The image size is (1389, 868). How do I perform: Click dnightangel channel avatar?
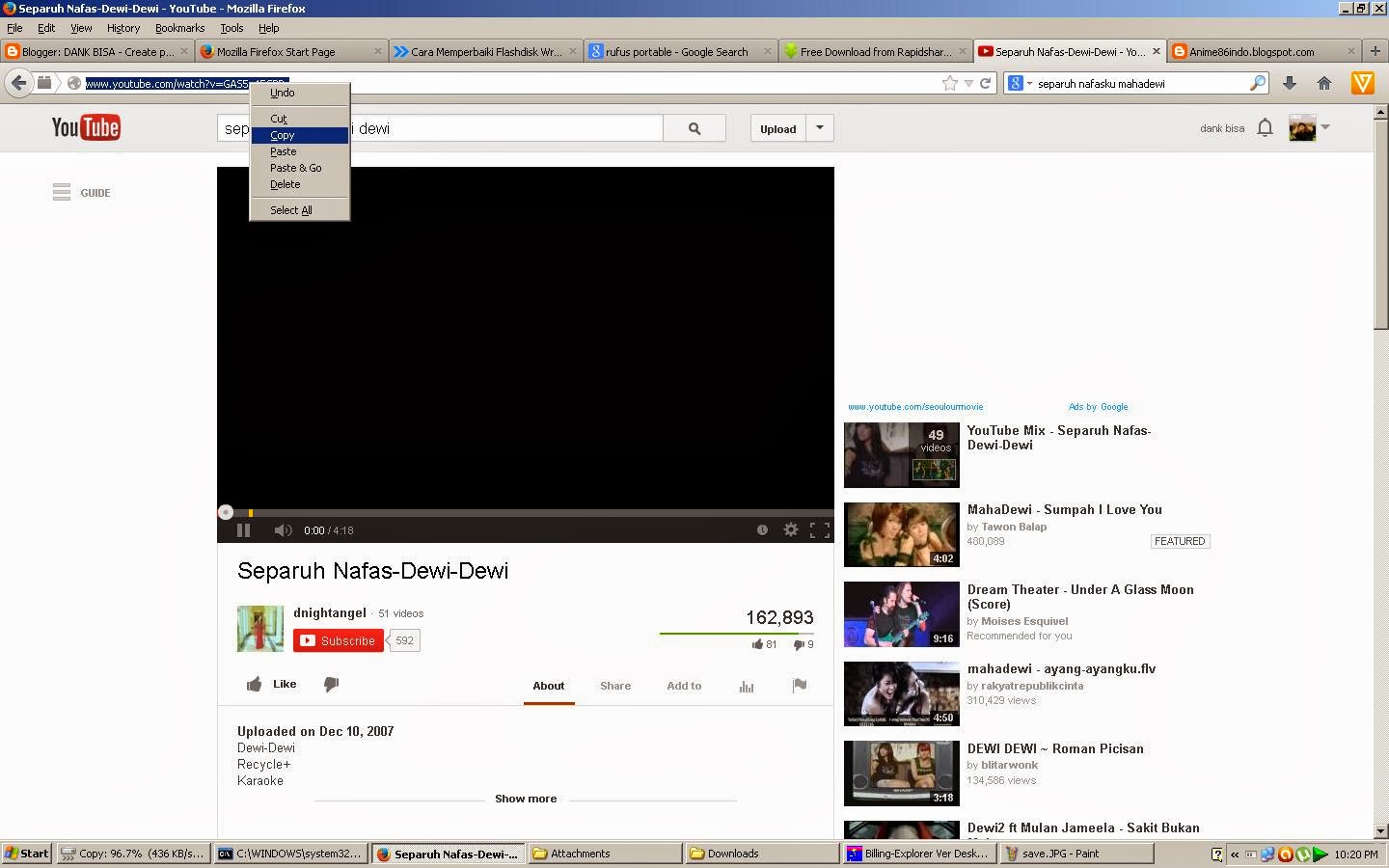260,629
